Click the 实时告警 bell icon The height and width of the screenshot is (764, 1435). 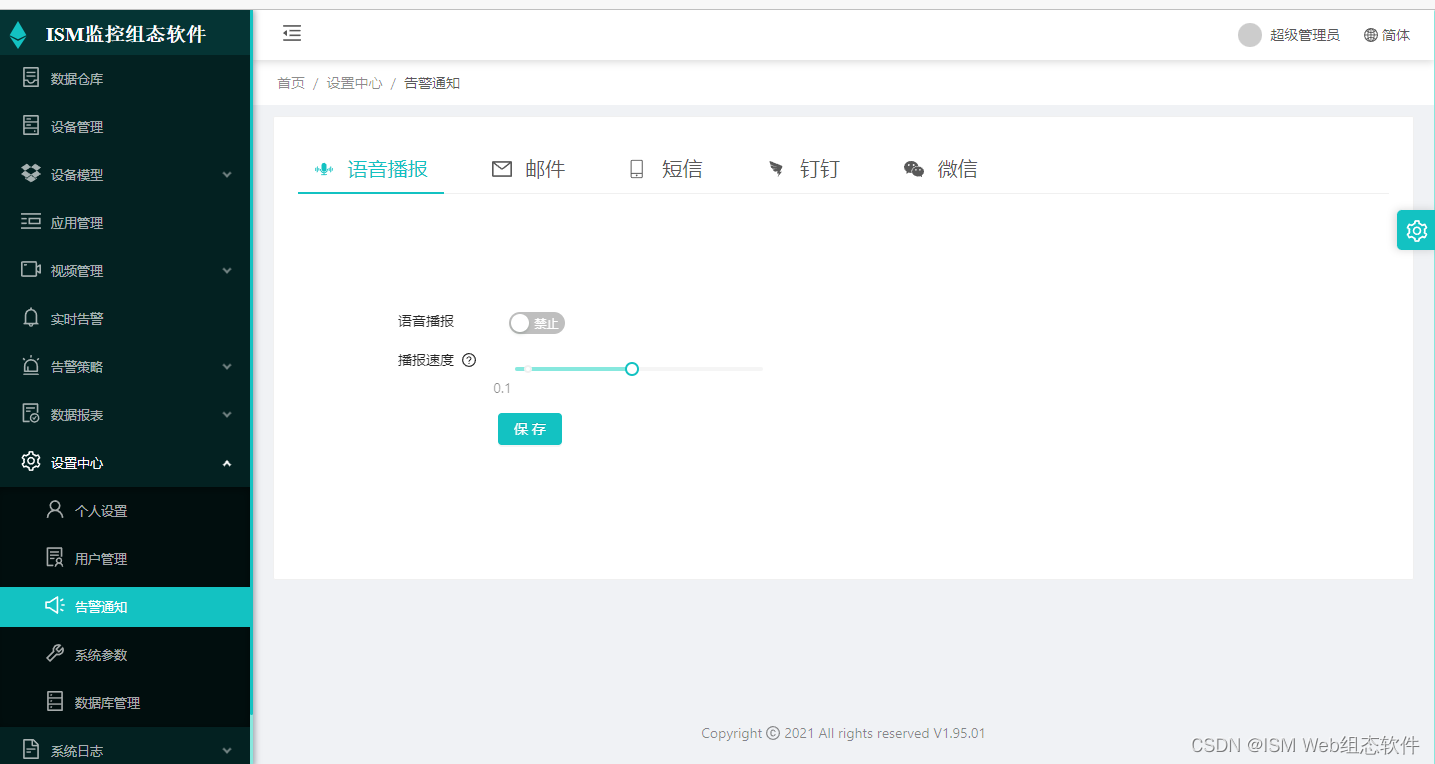[31, 318]
